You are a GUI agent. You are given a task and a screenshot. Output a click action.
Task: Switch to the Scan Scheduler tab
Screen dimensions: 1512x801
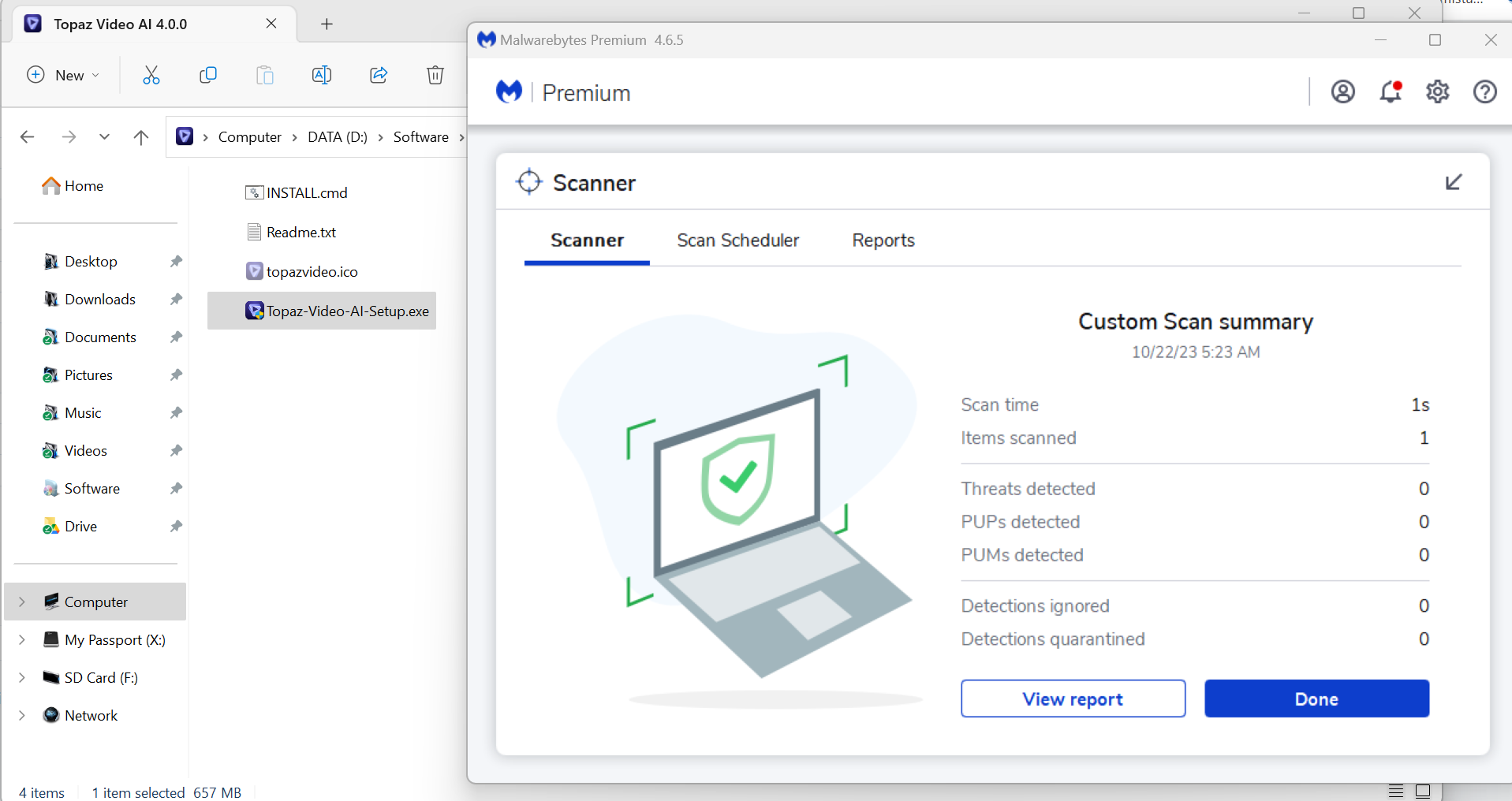pyautogui.click(x=737, y=240)
